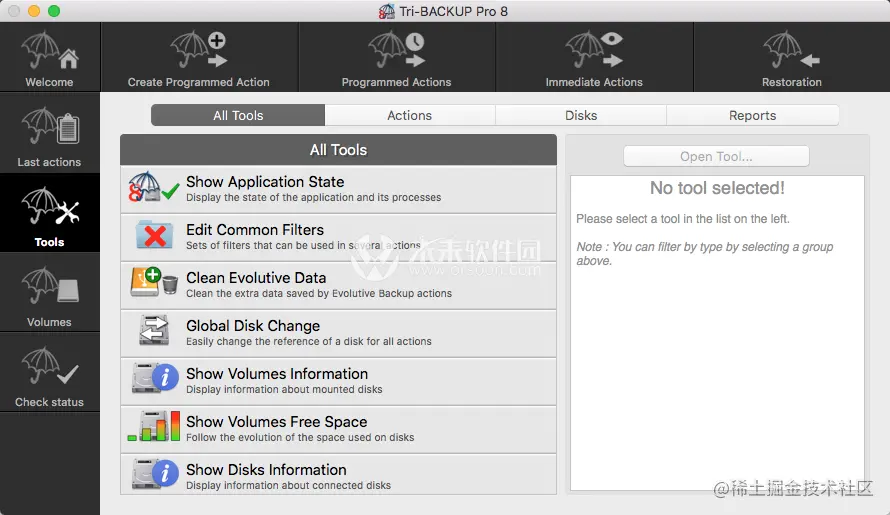Select the 'Show Disks Information' title text
890x515 pixels.
point(266,470)
